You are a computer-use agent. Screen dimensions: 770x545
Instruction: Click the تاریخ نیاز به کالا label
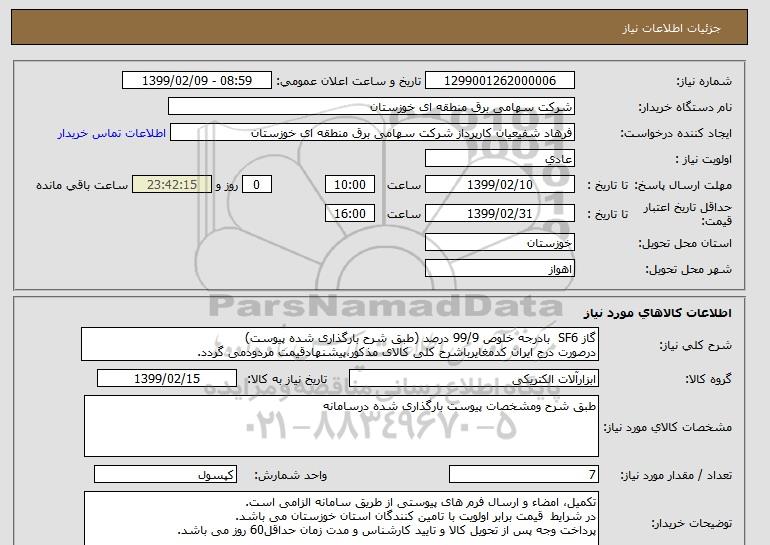pyautogui.click(x=287, y=379)
